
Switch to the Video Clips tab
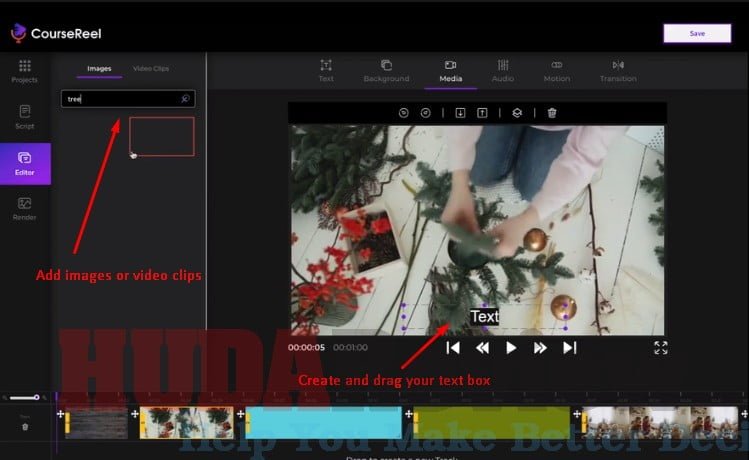point(151,69)
